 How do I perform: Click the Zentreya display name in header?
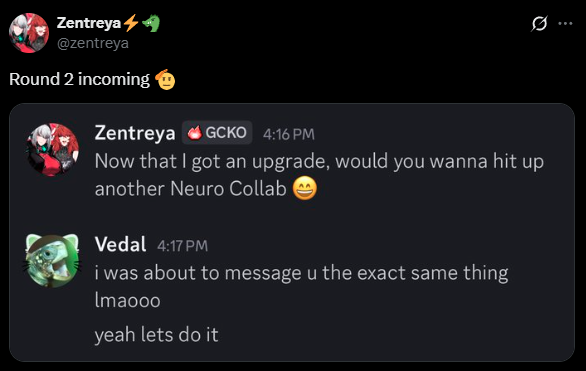(x=89, y=23)
